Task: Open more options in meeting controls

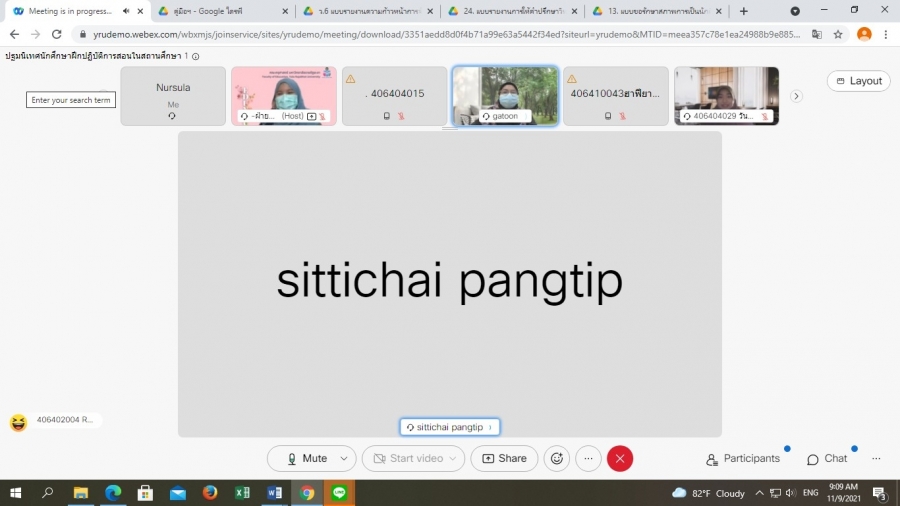Action: click(x=588, y=459)
